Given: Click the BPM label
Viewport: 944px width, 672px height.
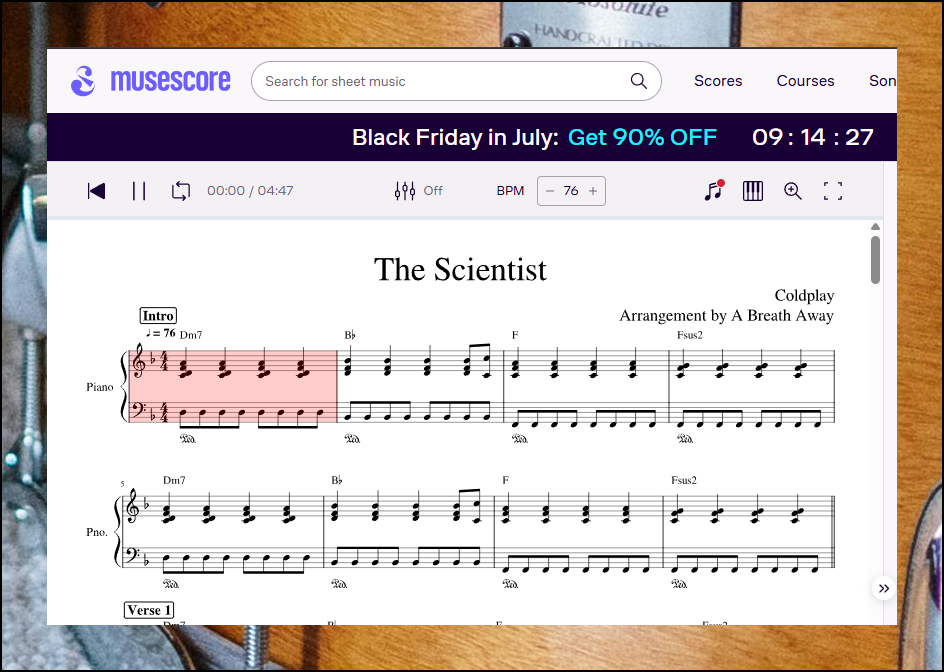Looking at the screenshot, I should pos(510,191).
